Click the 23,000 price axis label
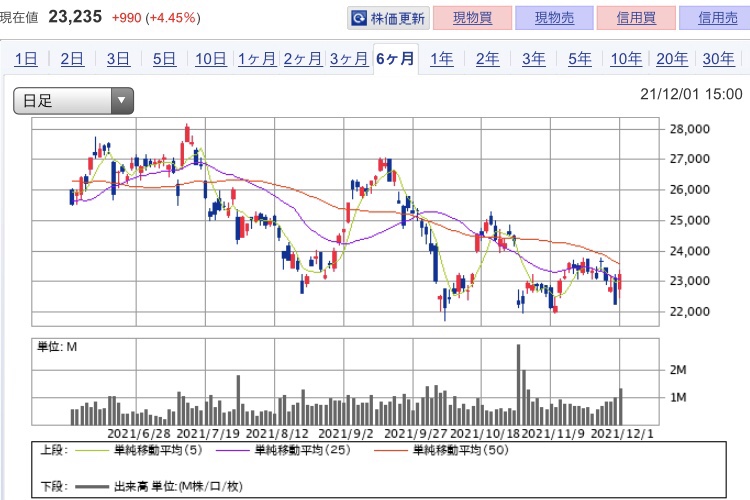 click(x=689, y=281)
